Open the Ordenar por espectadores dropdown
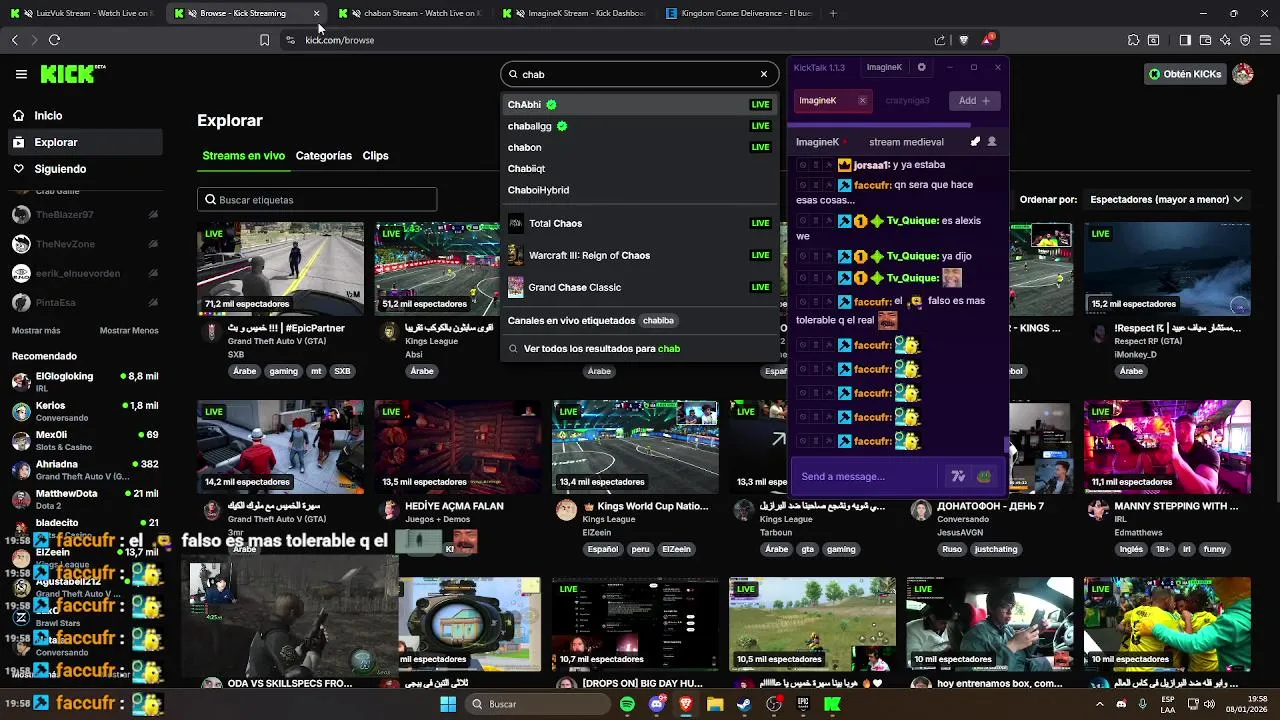The image size is (1280, 720). pos(1167,200)
